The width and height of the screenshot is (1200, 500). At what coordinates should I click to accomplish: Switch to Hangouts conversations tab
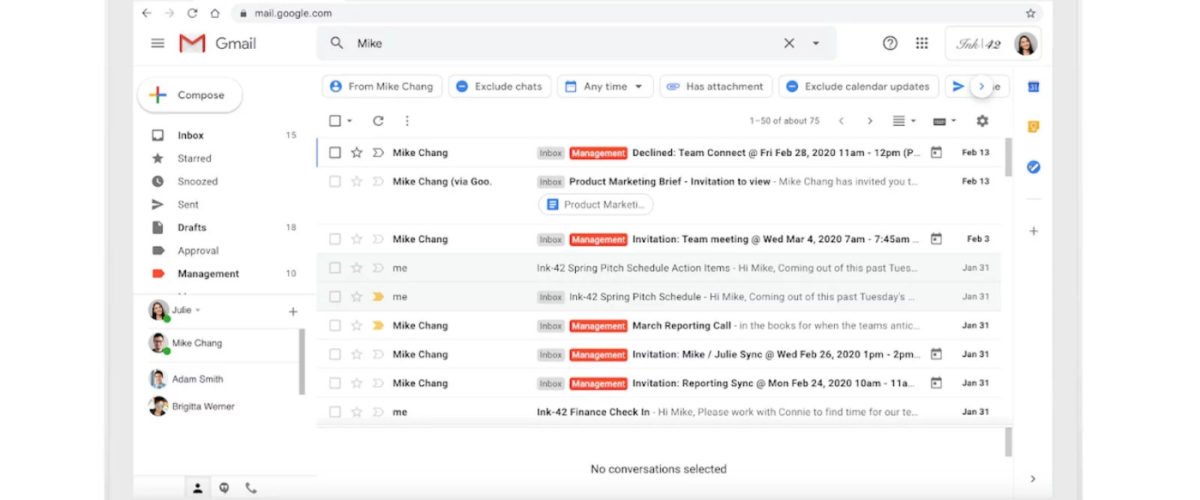[x=224, y=488]
